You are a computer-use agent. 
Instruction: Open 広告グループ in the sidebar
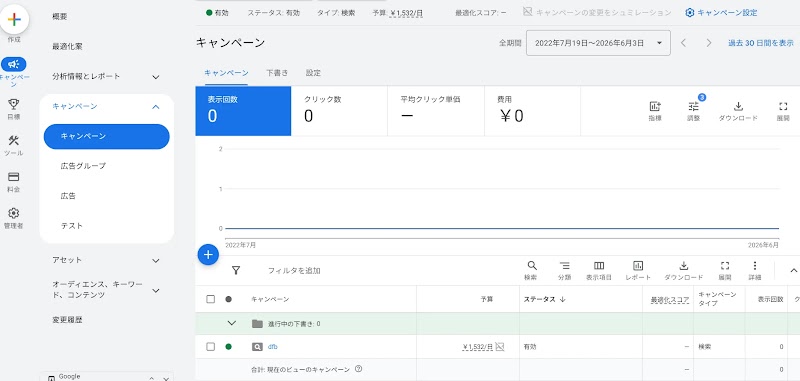pyautogui.click(x=83, y=166)
